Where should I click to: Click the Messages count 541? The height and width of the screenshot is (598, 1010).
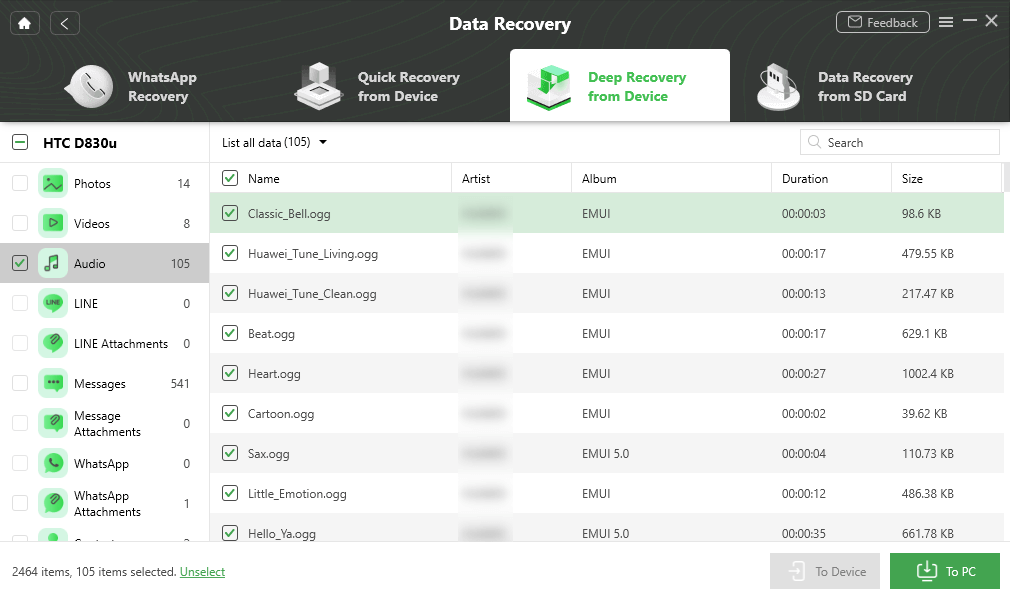click(x=180, y=383)
